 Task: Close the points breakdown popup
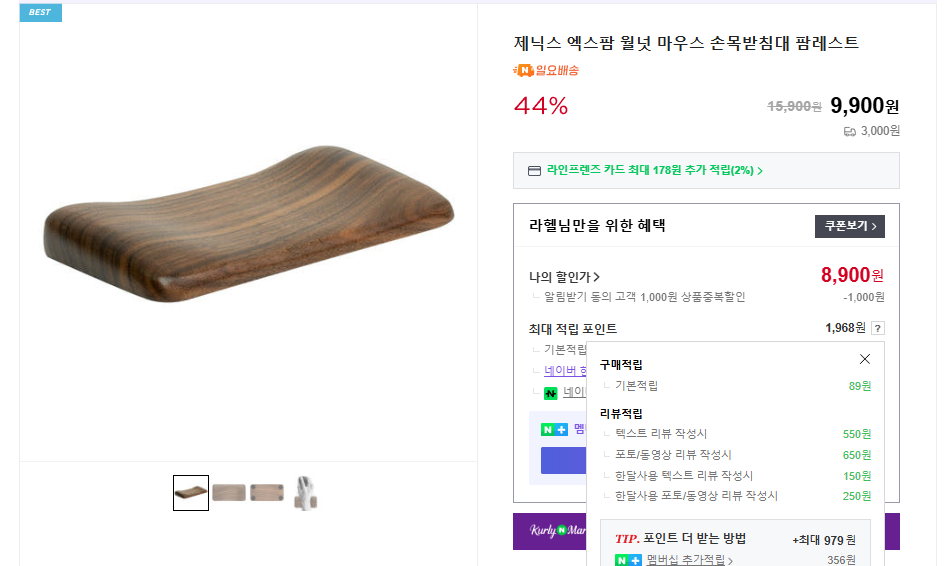pos(865,359)
